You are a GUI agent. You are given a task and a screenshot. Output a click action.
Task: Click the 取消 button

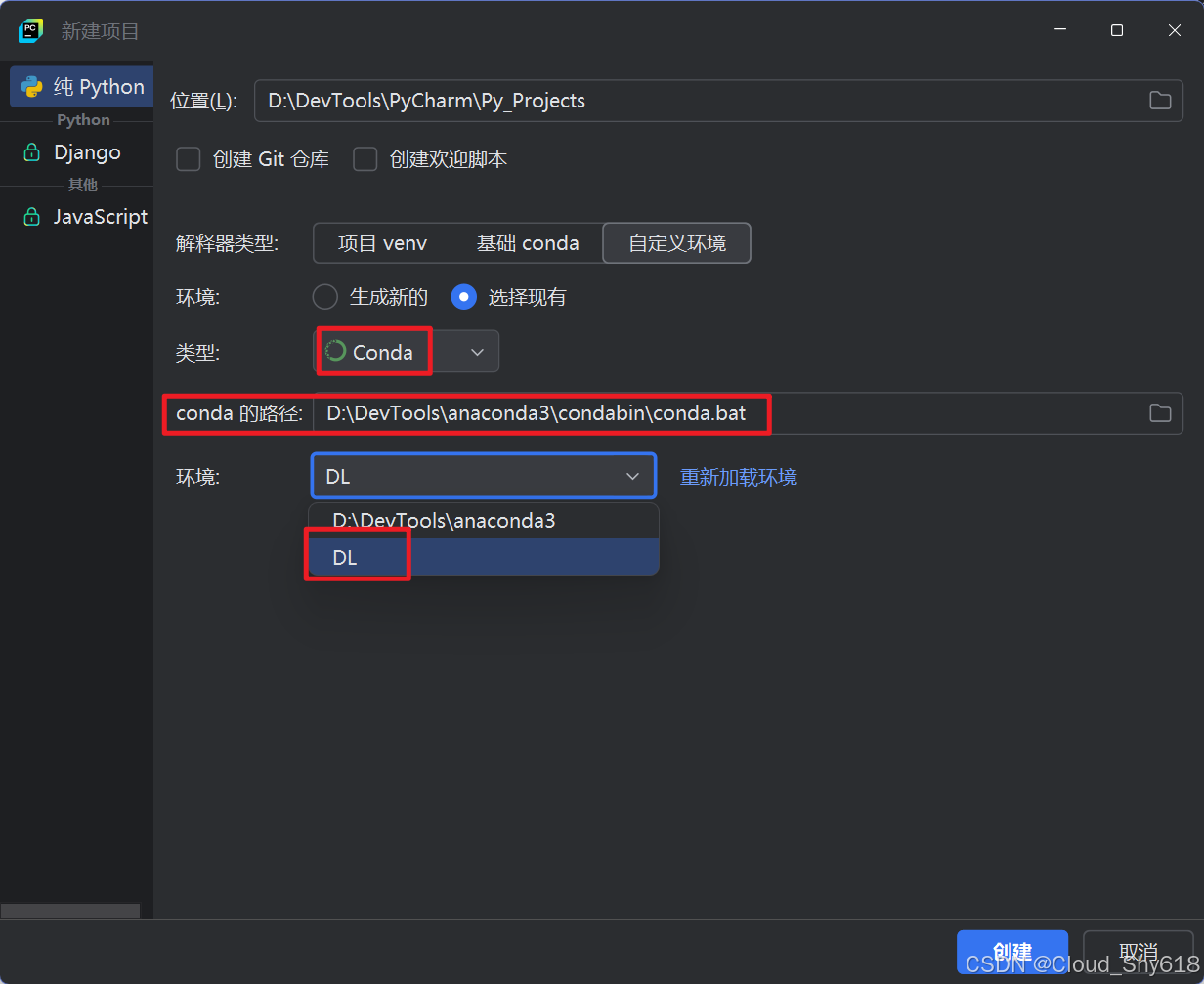tap(1138, 952)
